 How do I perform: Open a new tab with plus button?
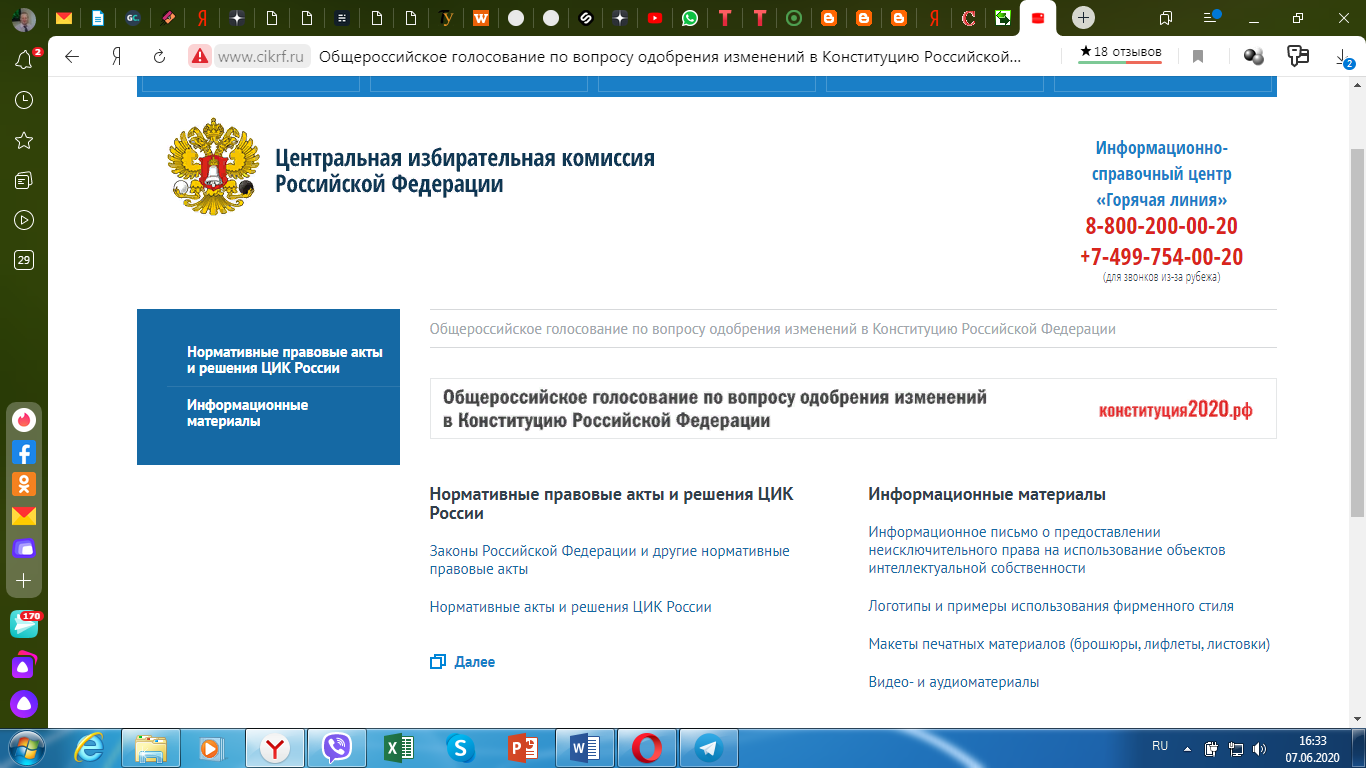(x=1083, y=17)
